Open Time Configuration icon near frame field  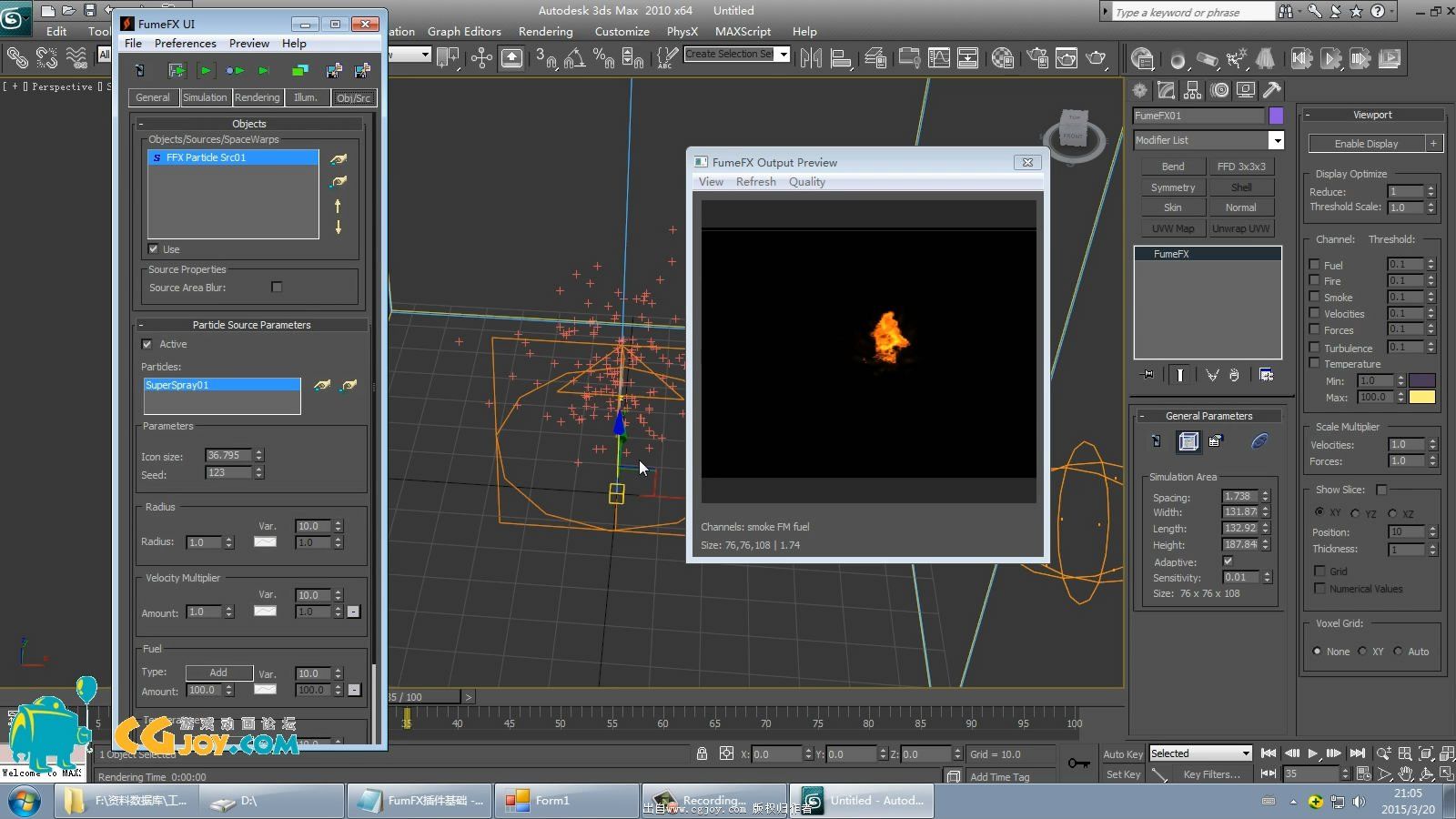(x=1365, y=774)
